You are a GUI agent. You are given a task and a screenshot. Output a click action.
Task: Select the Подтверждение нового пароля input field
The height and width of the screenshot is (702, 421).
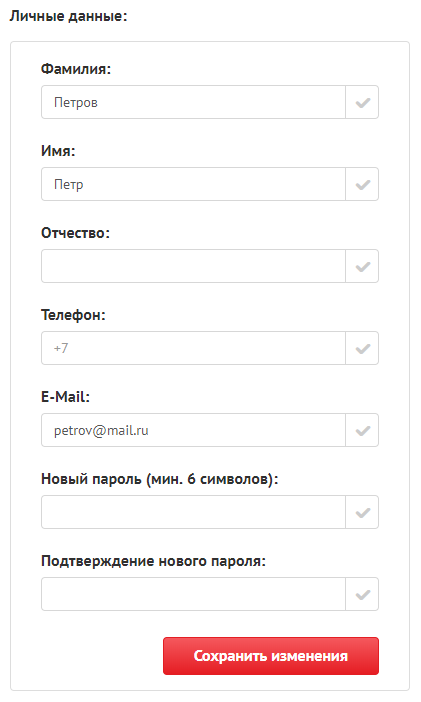(x=193, y=595)
